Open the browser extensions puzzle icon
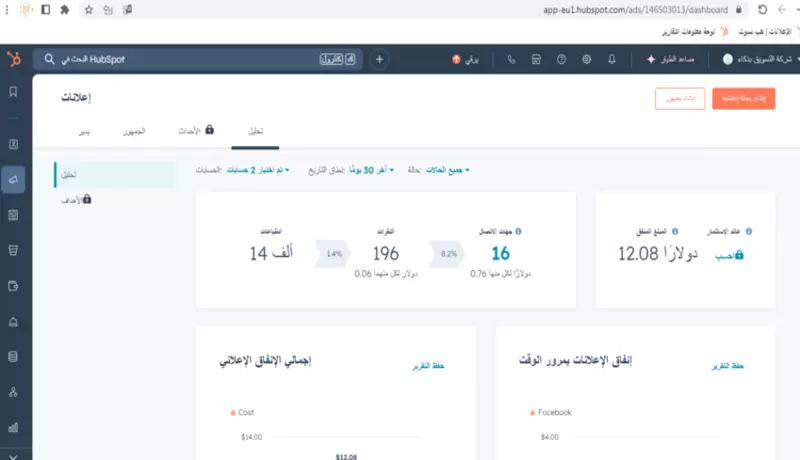The image size is (800, 460). (x=64, y=10)
